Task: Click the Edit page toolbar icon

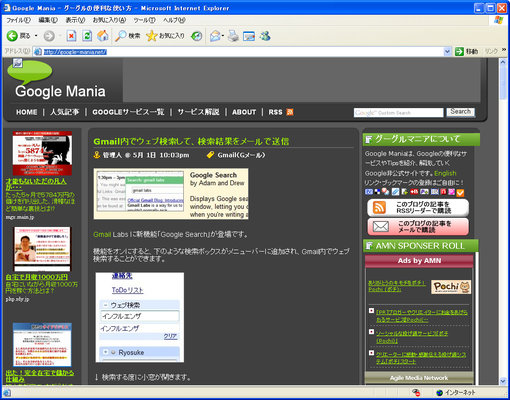Action: pos(249,36)
